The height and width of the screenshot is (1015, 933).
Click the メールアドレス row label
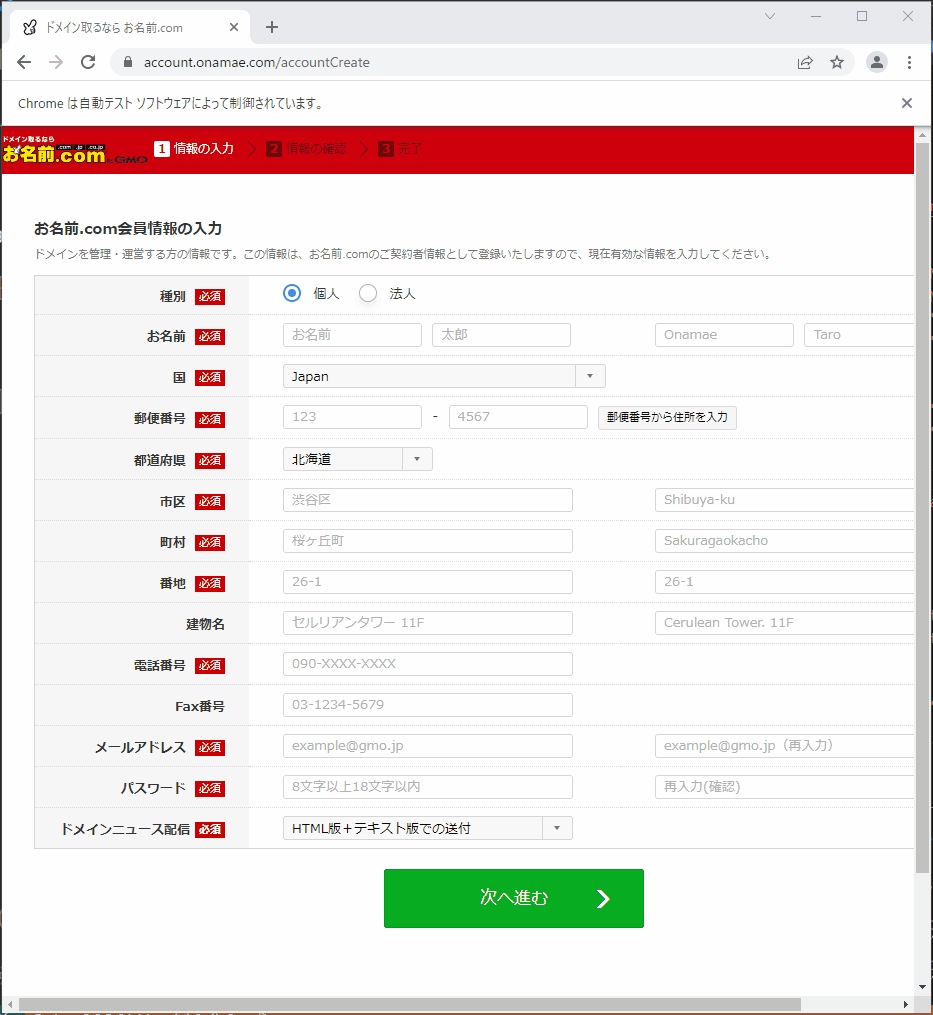(141, 748)
